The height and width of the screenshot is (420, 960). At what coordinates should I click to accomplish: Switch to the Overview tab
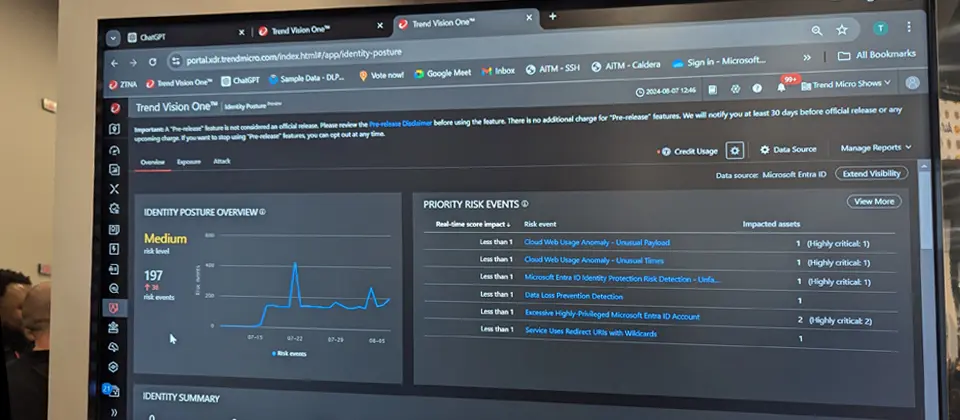(x=152, y=162)
